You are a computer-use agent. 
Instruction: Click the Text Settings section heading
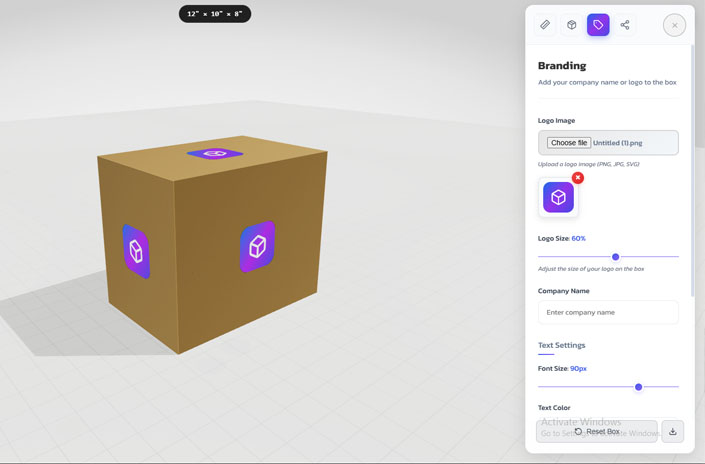click(562, 345)
